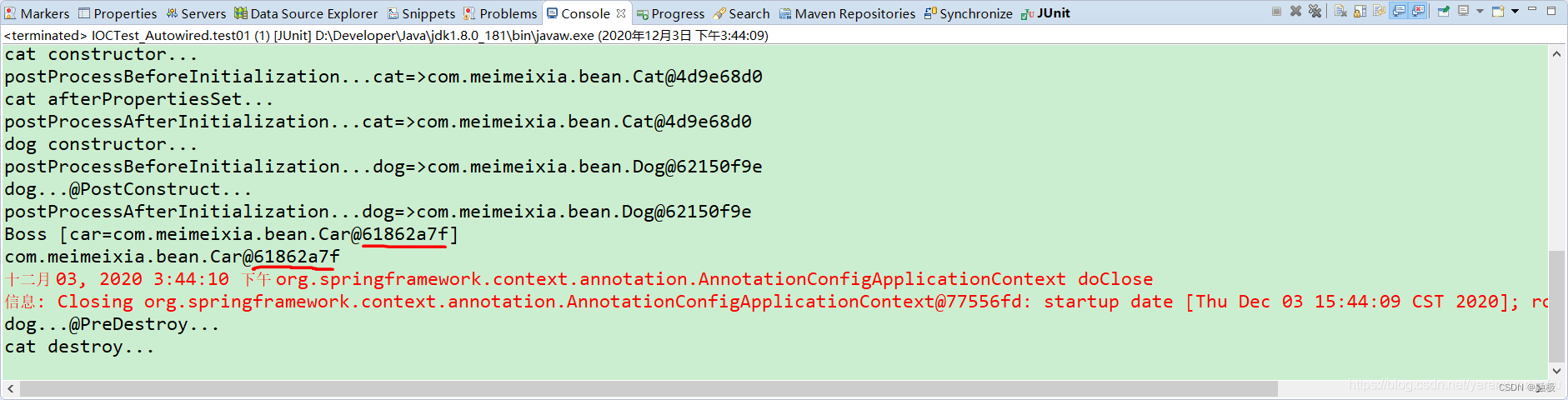Open the JUnit view tab

1045,13
